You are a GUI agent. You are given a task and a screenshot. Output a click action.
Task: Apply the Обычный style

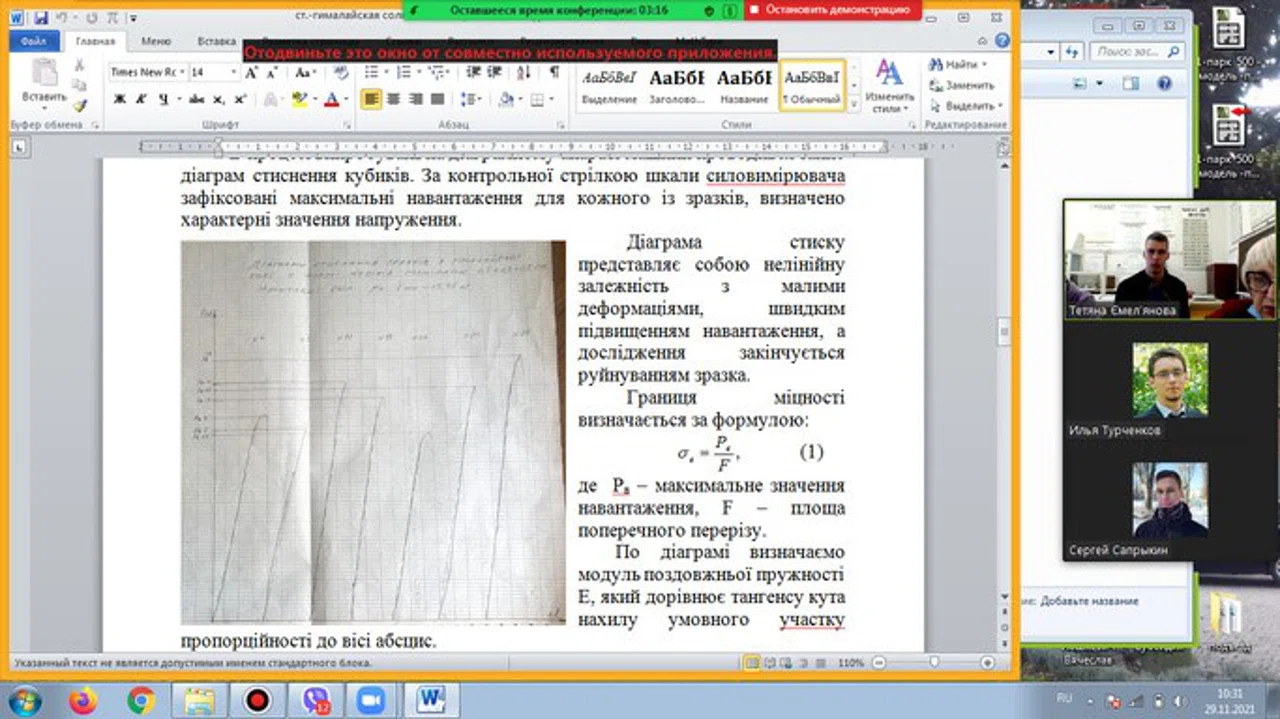tap(812, 85)
